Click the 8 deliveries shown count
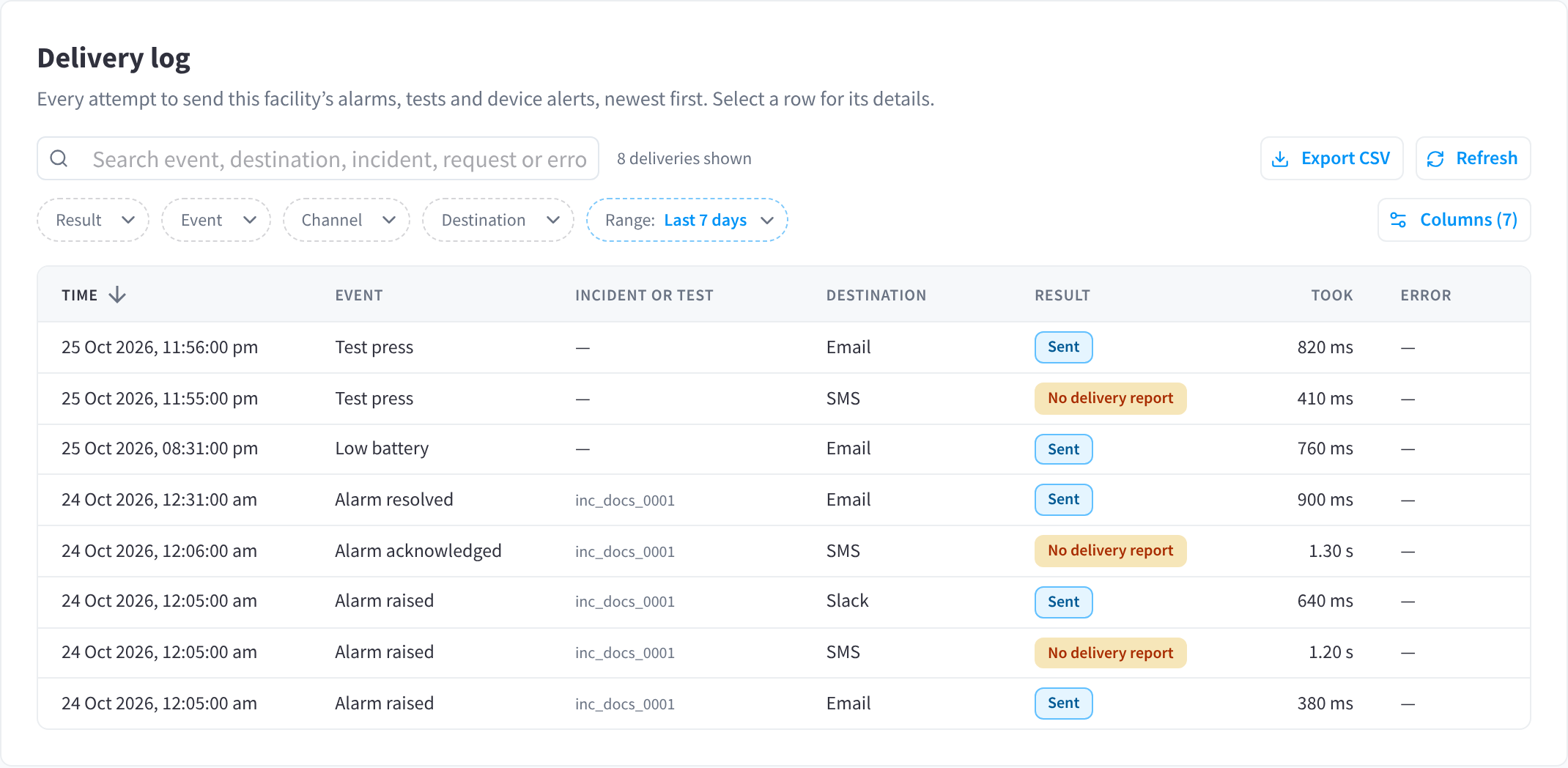 (x=684, y=158)
